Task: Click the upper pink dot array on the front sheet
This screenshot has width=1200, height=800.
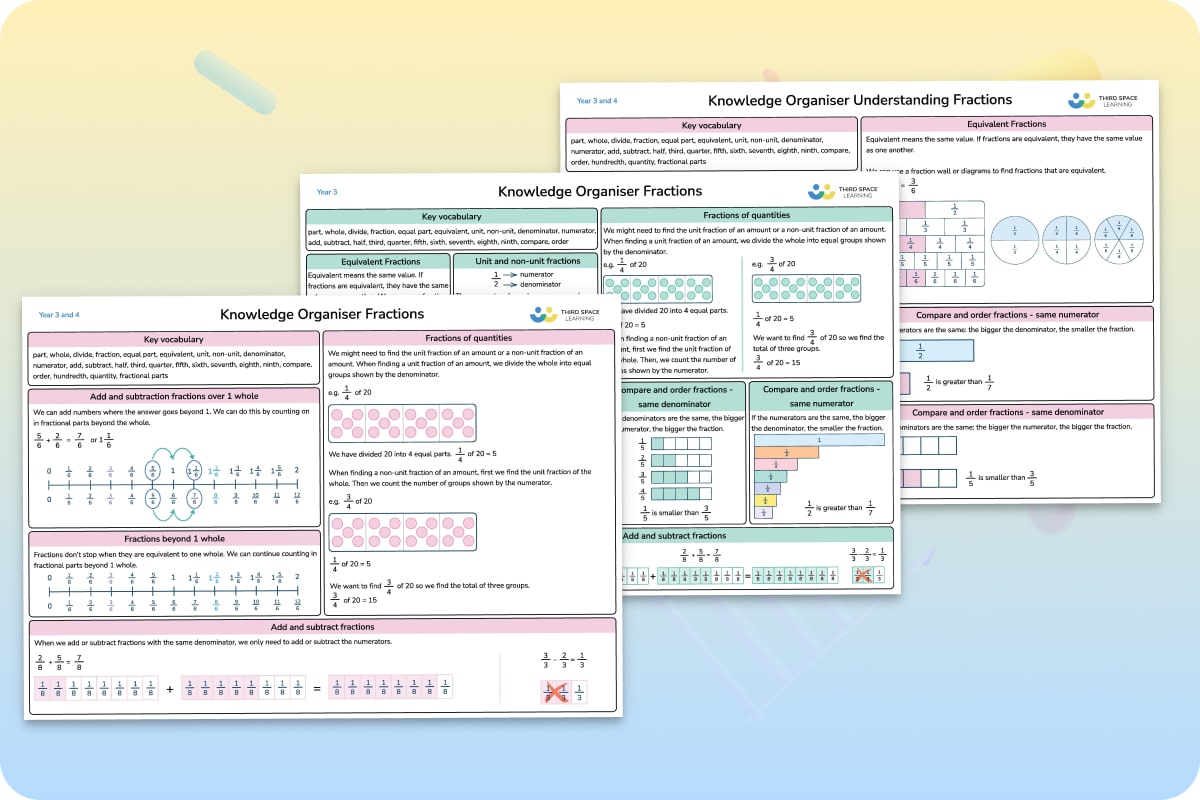Action: (403, 422)
